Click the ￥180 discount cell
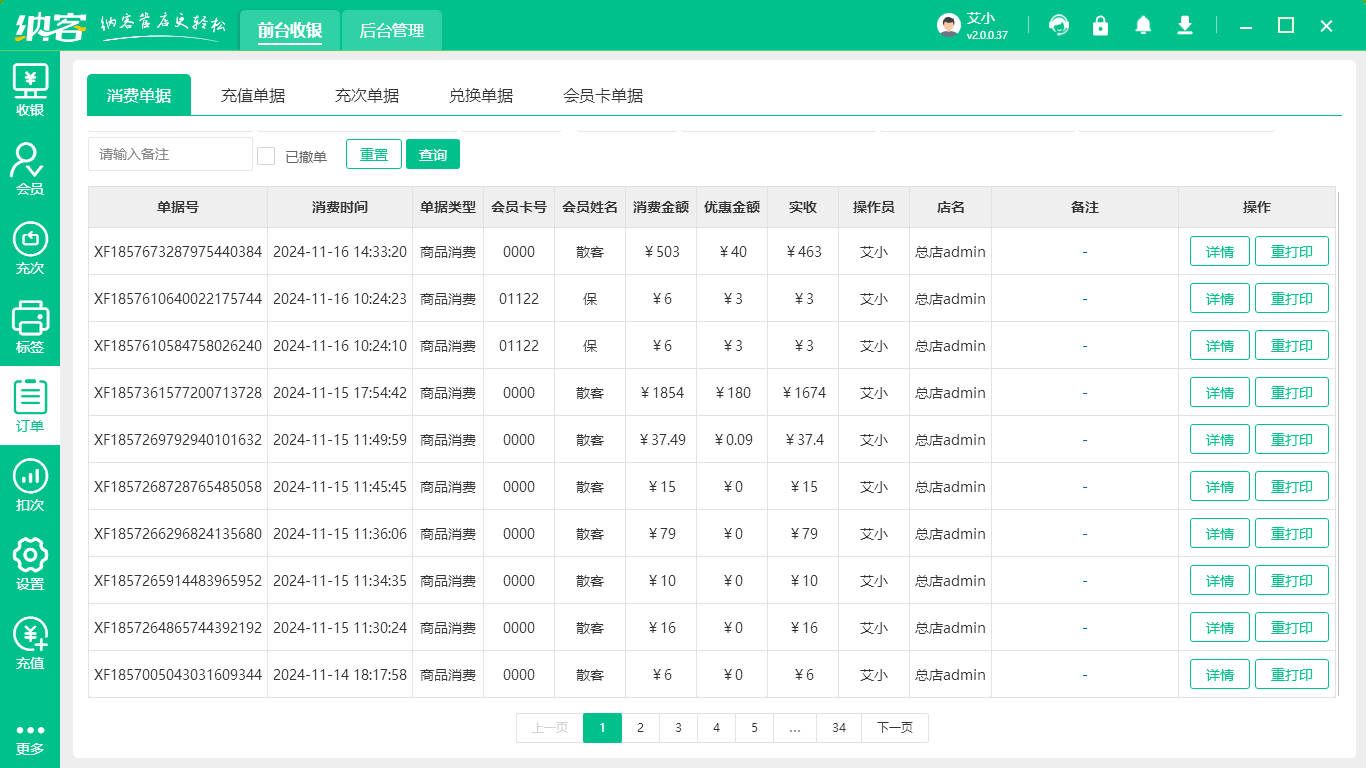 pyautogui.click(x=732, y=393)
